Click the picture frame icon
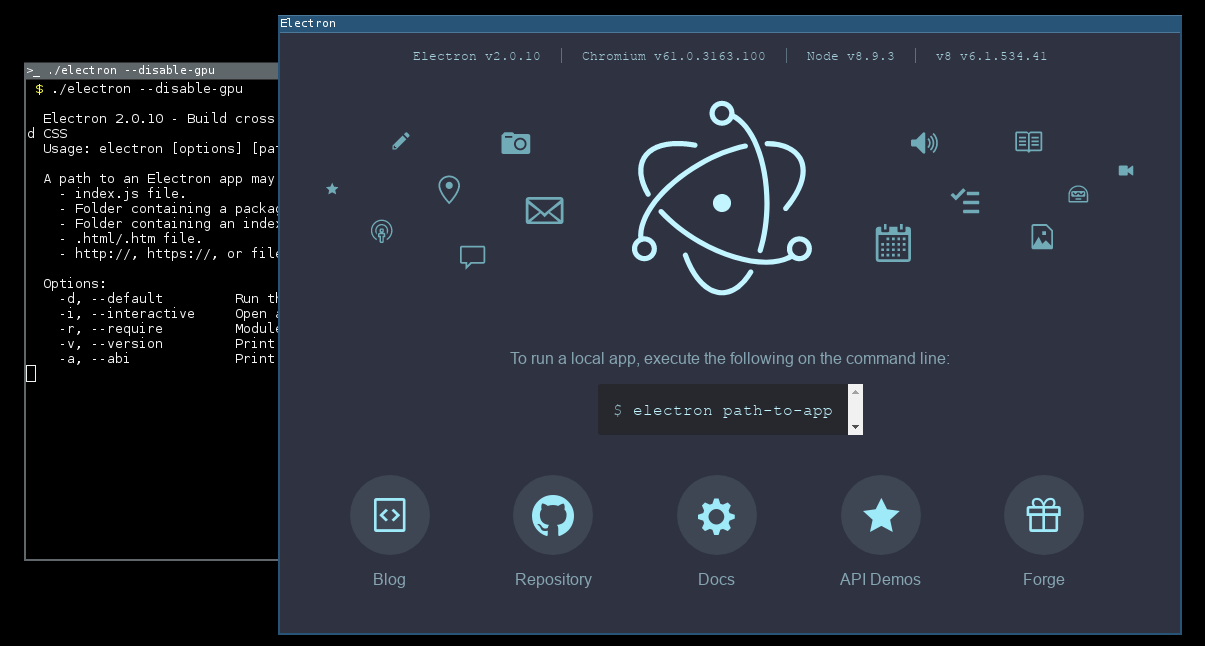The height and width of the screenshot is (646, 1205). coord(1042,236)
